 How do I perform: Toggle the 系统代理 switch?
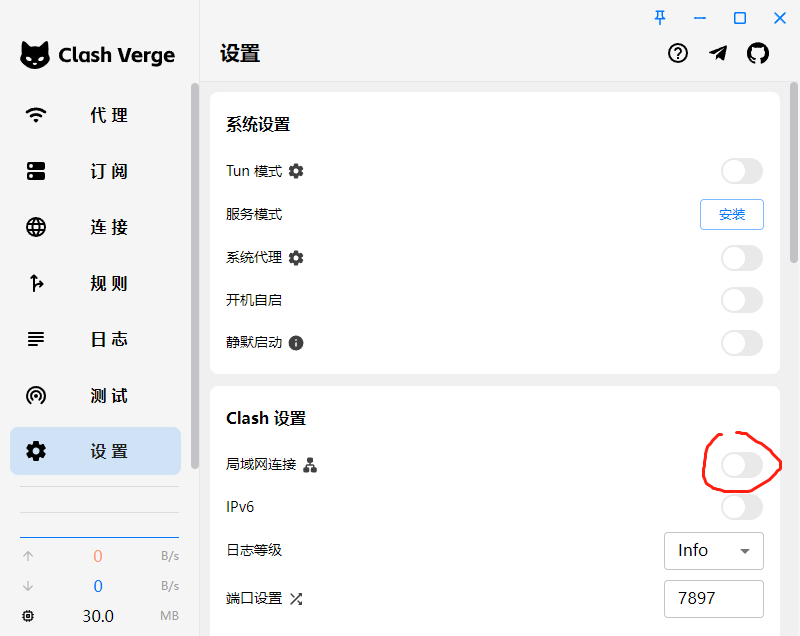click(x=742, y=258)
